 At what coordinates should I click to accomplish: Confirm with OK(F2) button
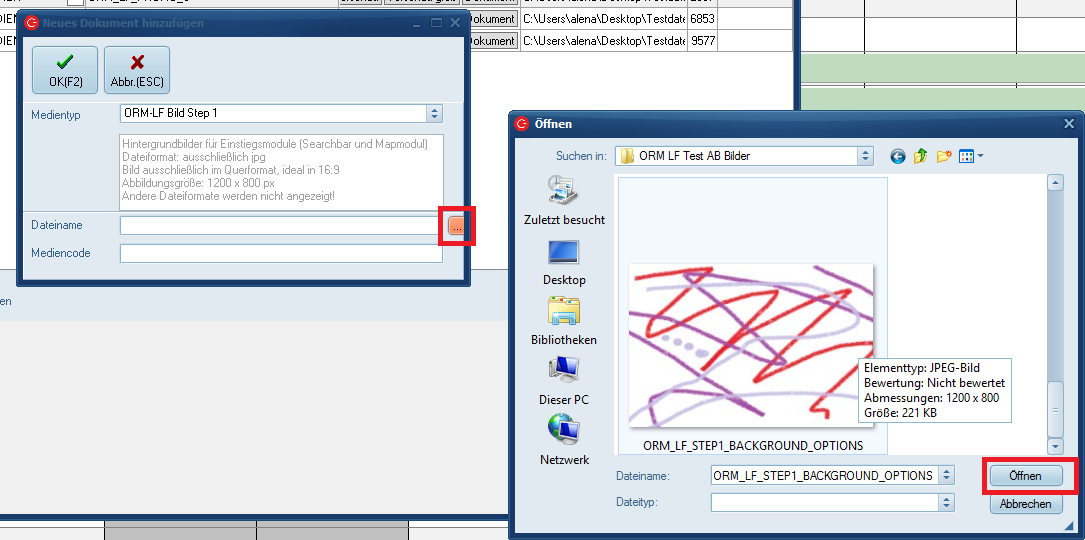pos(65,70)
